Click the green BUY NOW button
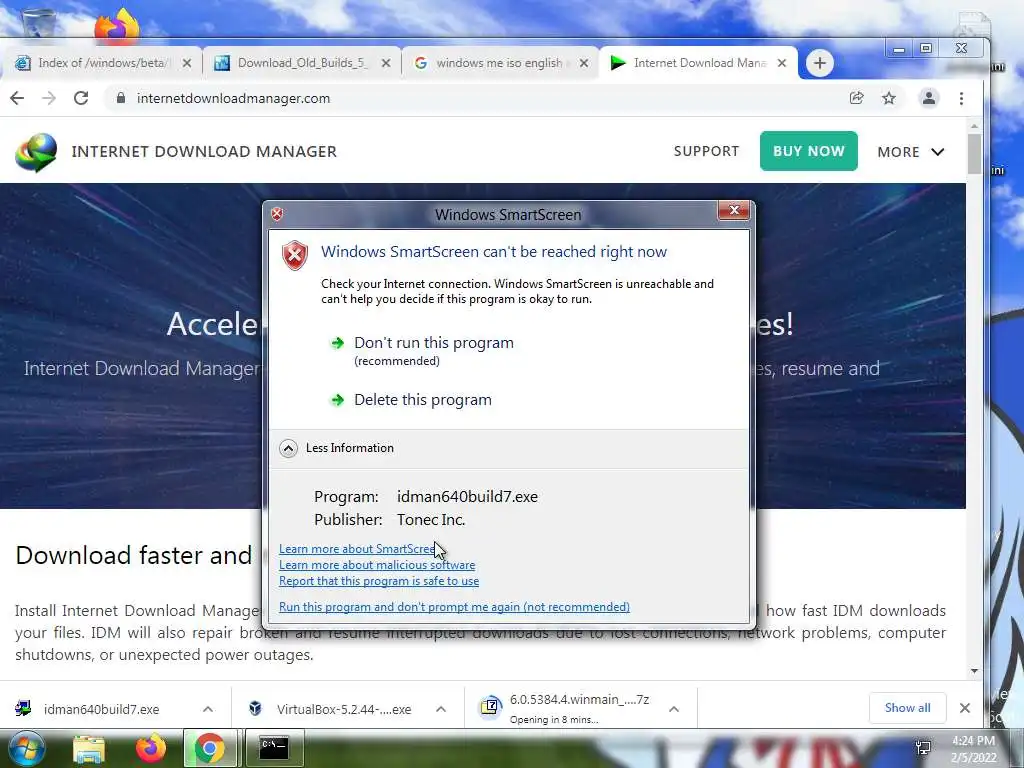Viewport: 1024px width, 768px height. pyautogui.click(x=808, y=151)
